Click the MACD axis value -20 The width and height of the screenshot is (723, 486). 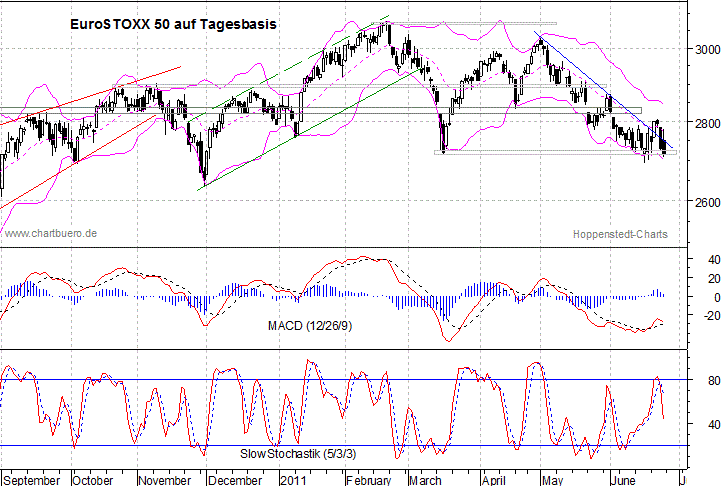[712, 316]
